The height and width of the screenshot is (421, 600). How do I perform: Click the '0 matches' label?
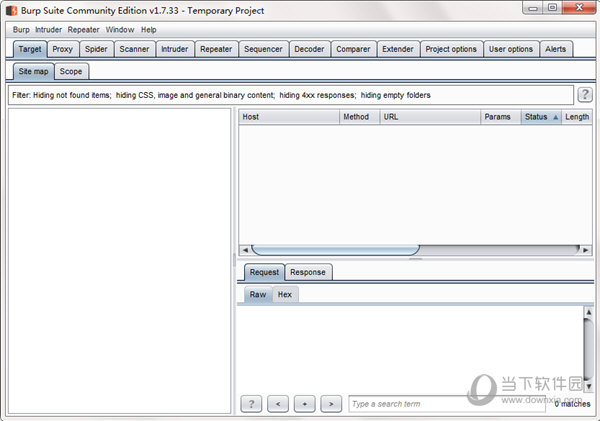click(572, 404)
